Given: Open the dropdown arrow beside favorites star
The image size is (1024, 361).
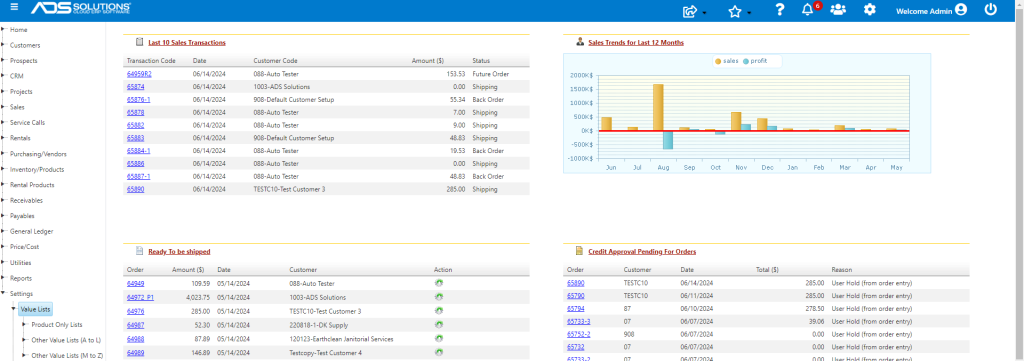Looking at the screenshot, I should point(749,13).
